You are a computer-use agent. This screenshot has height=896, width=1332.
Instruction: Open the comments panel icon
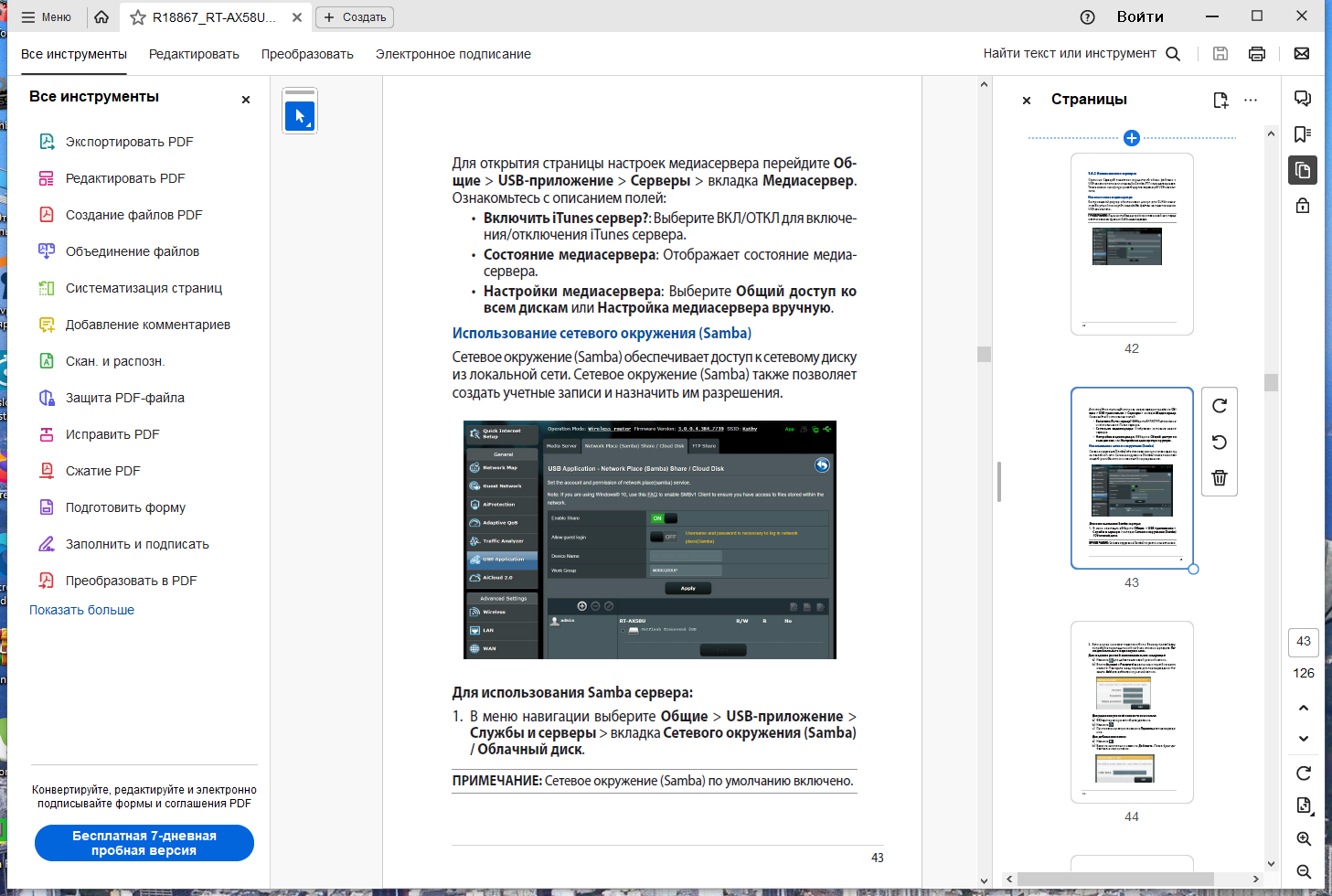pos(1303,99)
